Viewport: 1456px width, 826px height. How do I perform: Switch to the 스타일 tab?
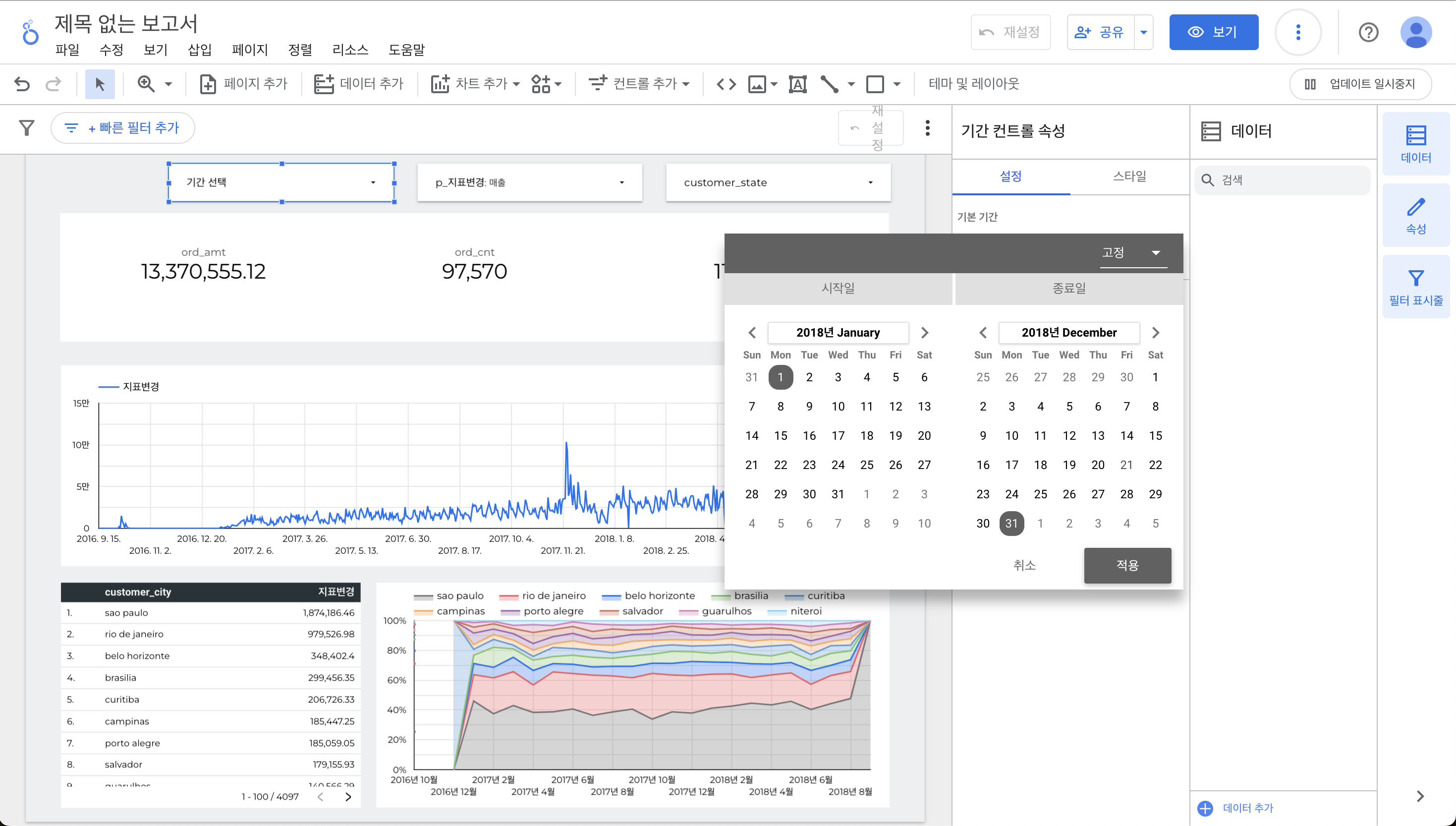pos(1129,177)
